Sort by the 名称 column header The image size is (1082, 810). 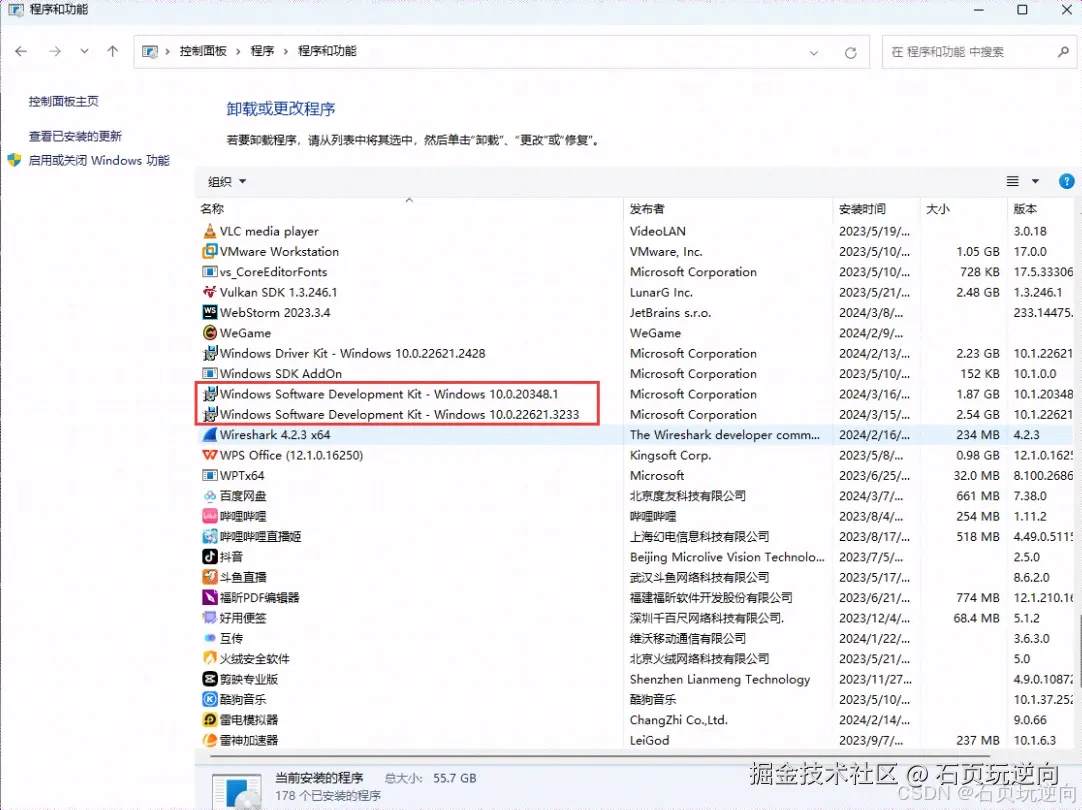(x=409, y=208)
